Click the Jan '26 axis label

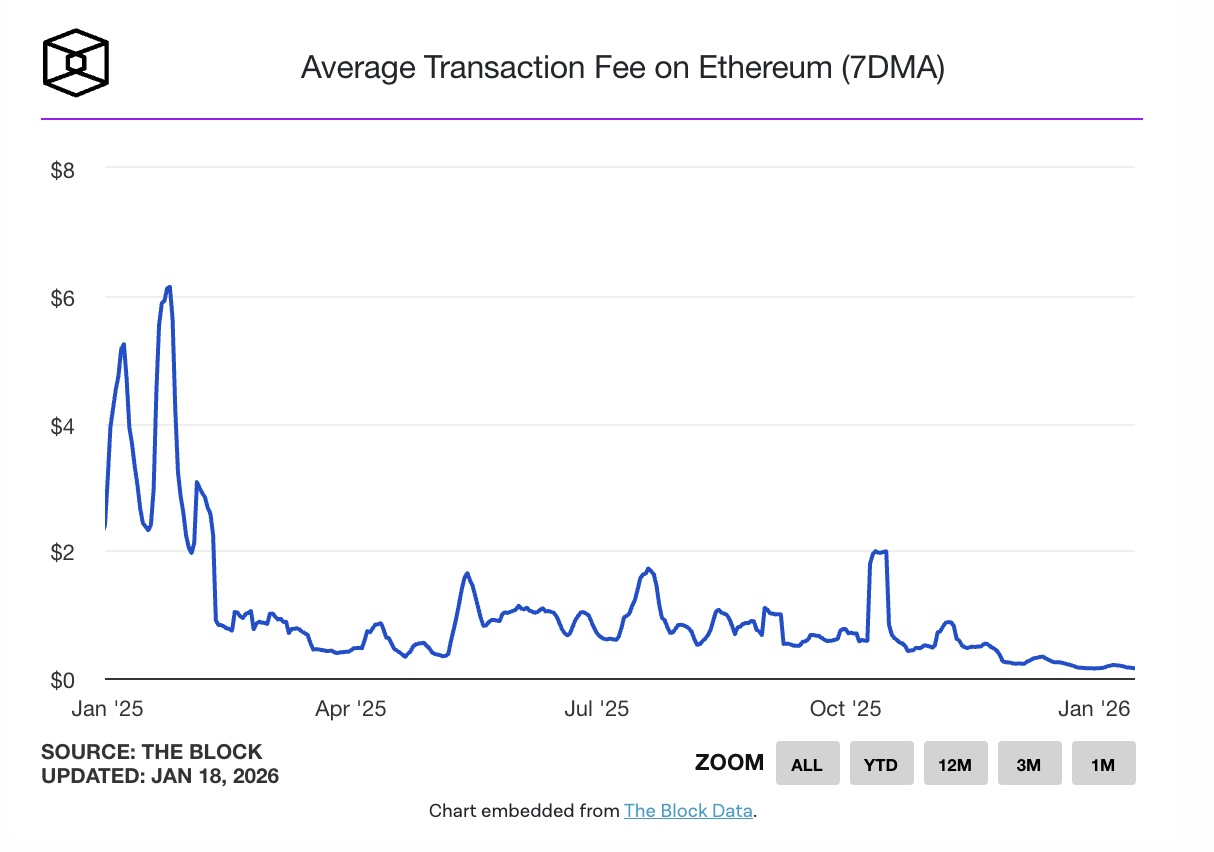[1094, 709]
